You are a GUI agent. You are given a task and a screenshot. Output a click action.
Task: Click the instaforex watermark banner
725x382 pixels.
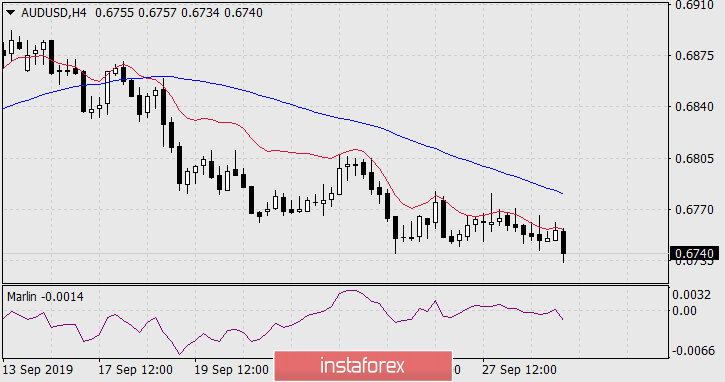[362, 366]
